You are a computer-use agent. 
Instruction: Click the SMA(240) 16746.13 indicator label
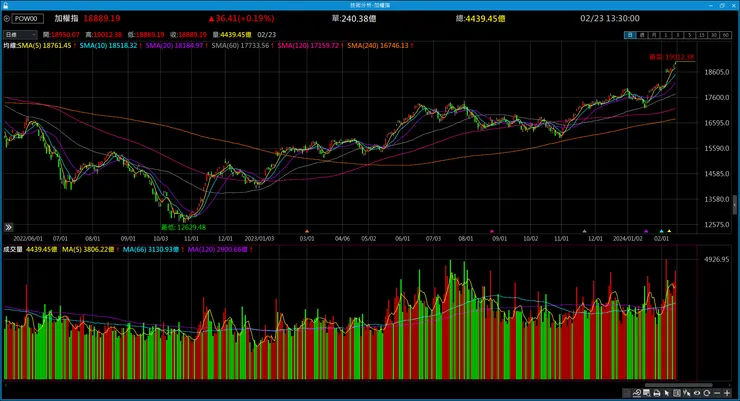(x=378, y=46)
